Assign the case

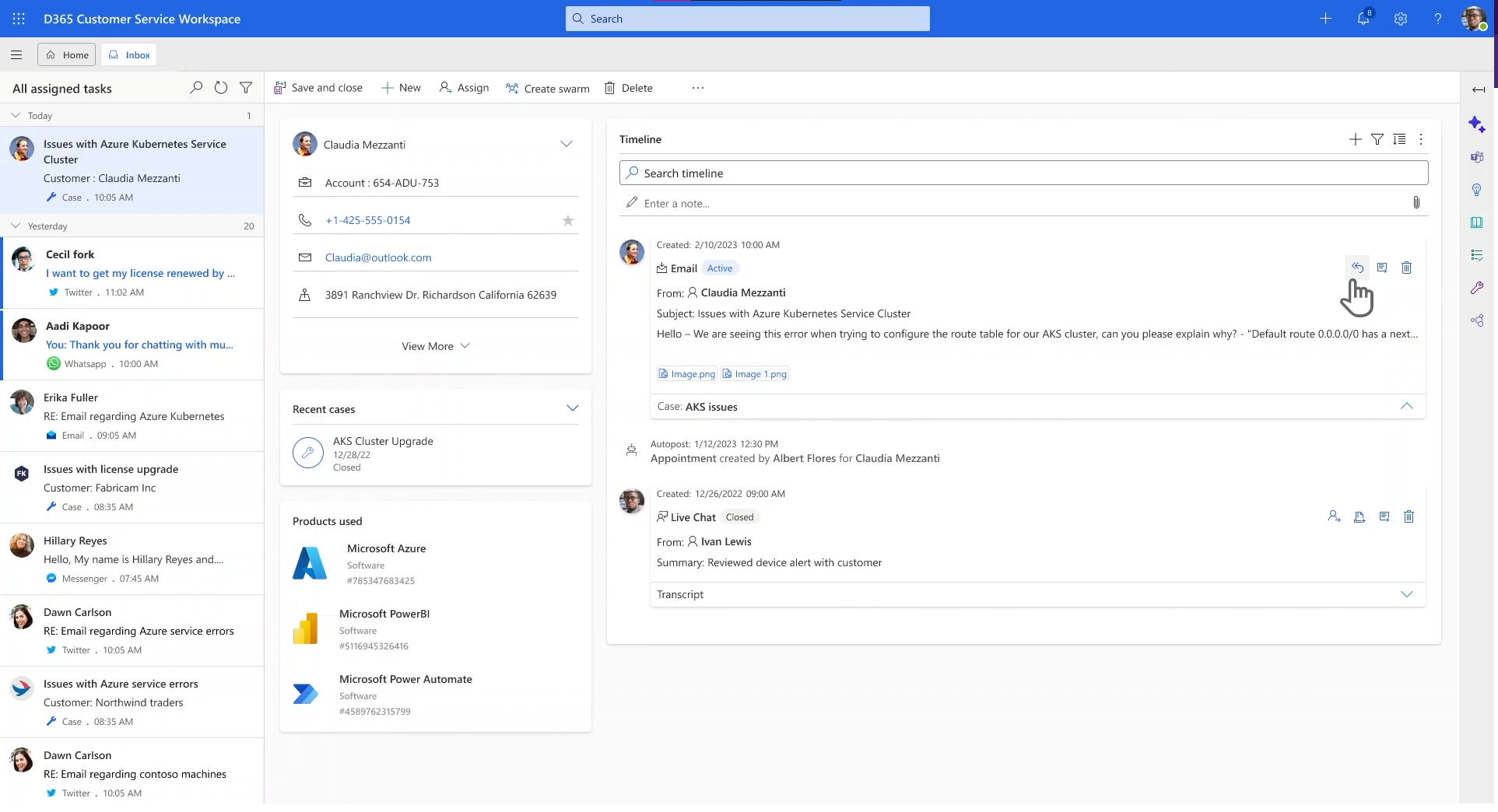(464, 88)
